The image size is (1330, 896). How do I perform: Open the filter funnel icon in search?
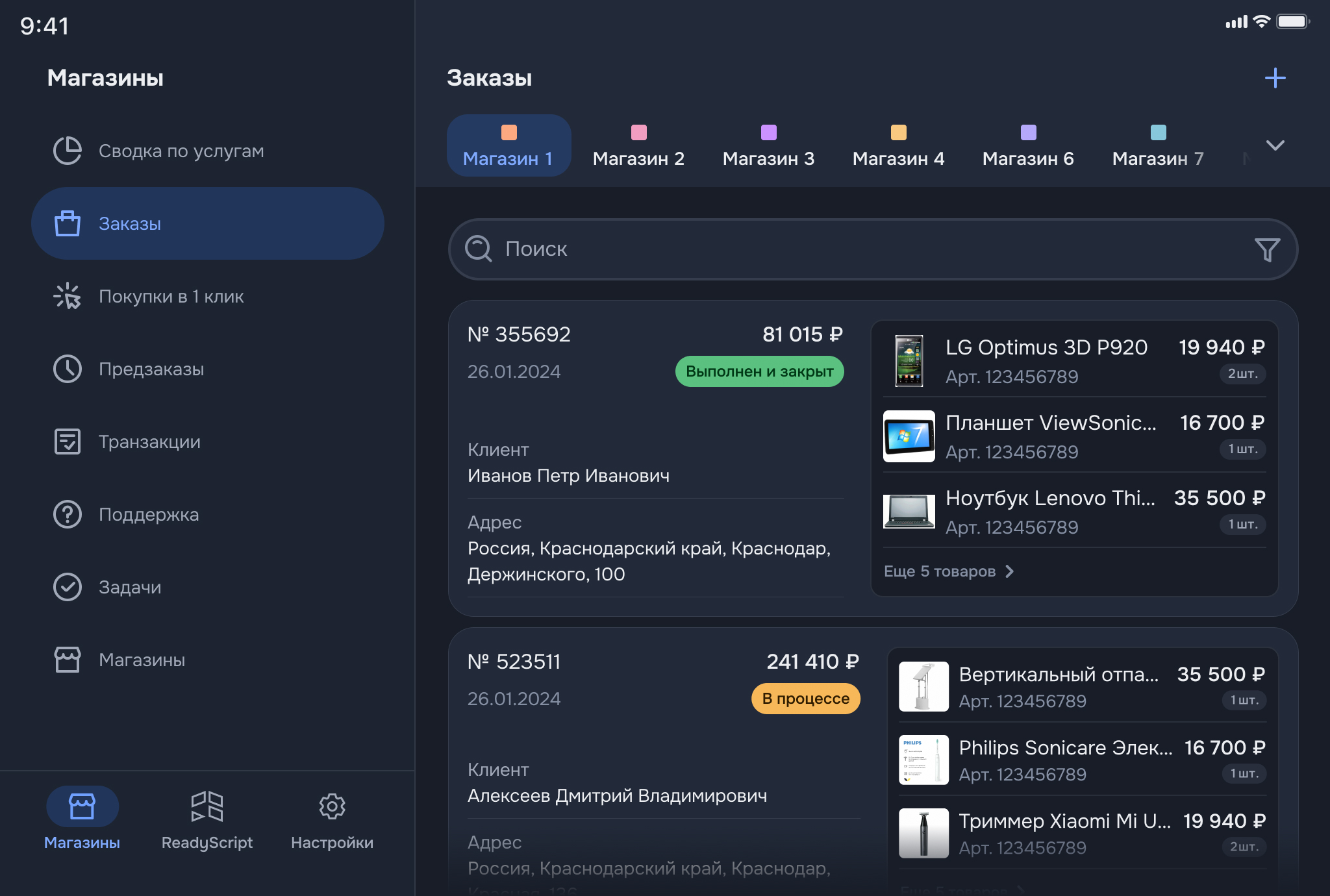click(1267, 249)
